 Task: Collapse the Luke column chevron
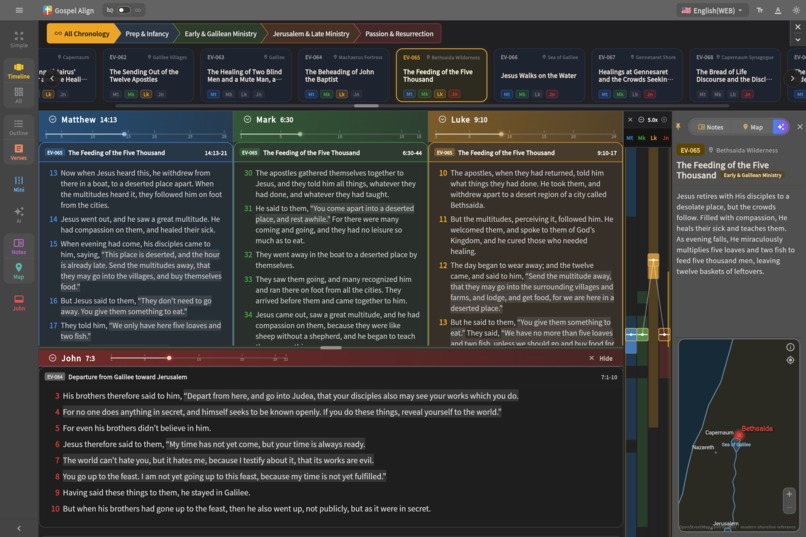pyautogui.click(x=442, y=119)
